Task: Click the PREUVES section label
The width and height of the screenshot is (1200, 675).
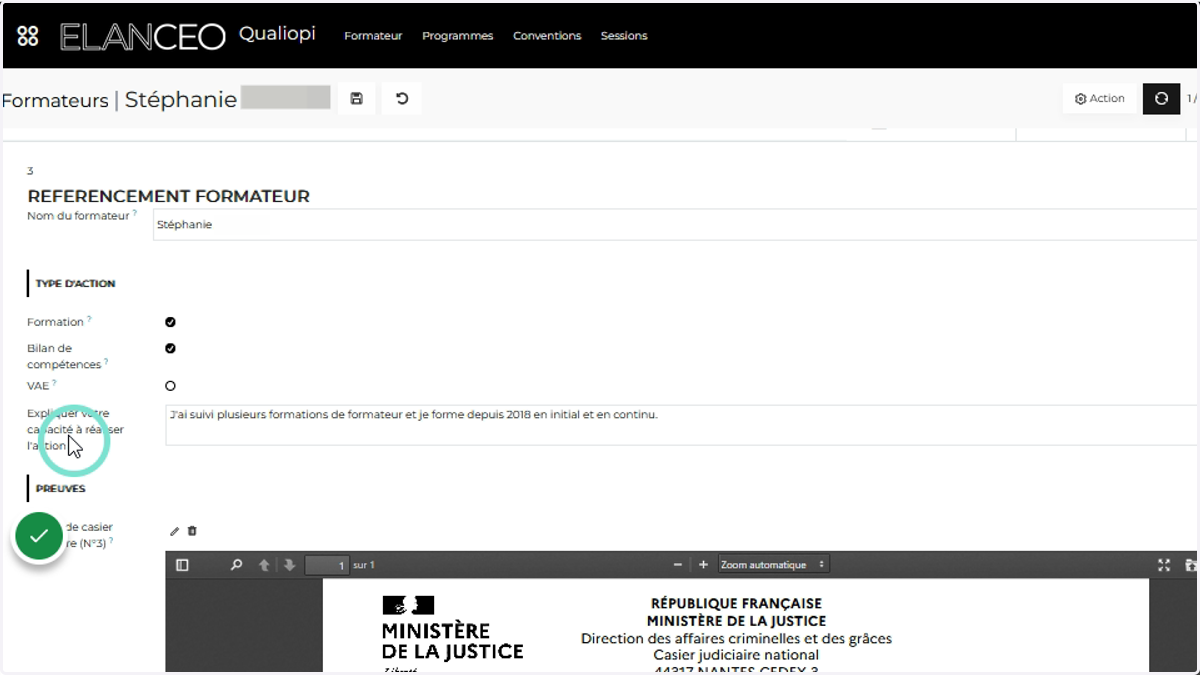Action: tap(60, 489)
